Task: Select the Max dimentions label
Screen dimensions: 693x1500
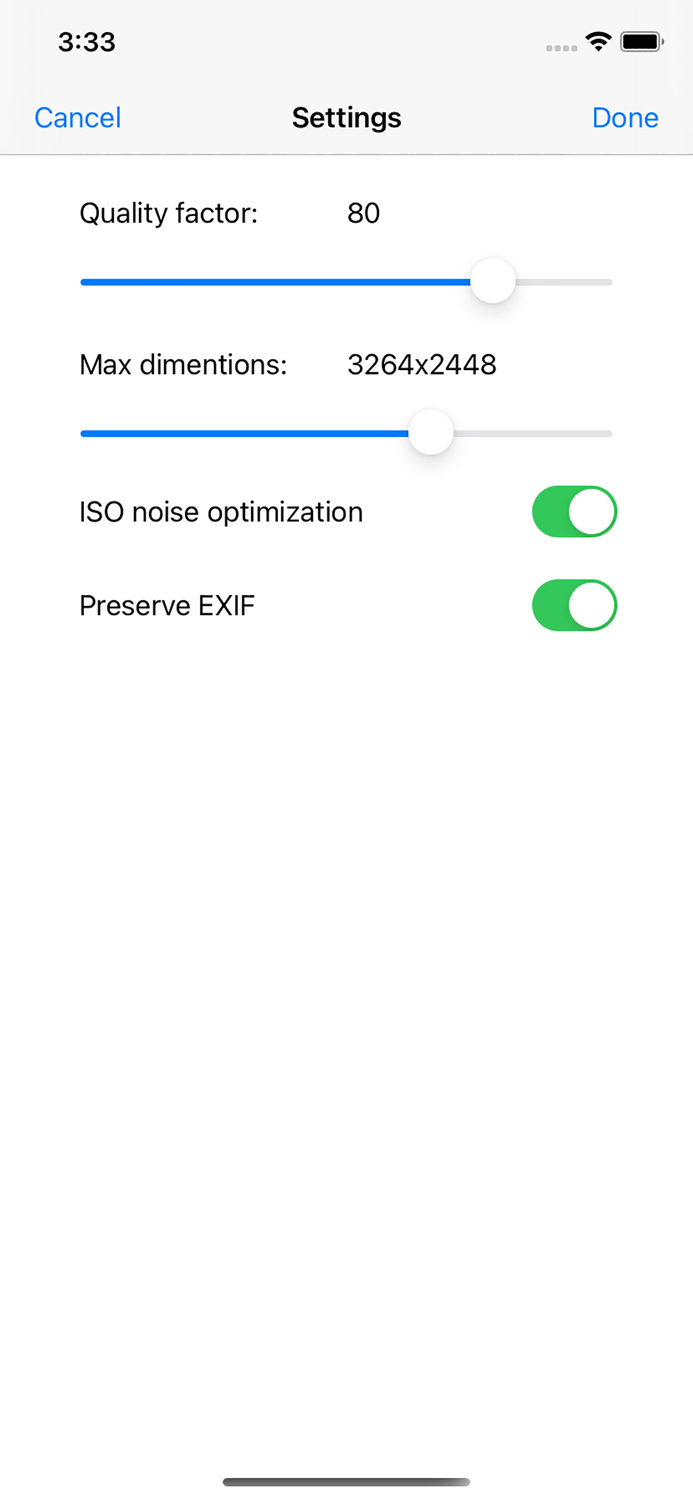Action: point(183,365)
